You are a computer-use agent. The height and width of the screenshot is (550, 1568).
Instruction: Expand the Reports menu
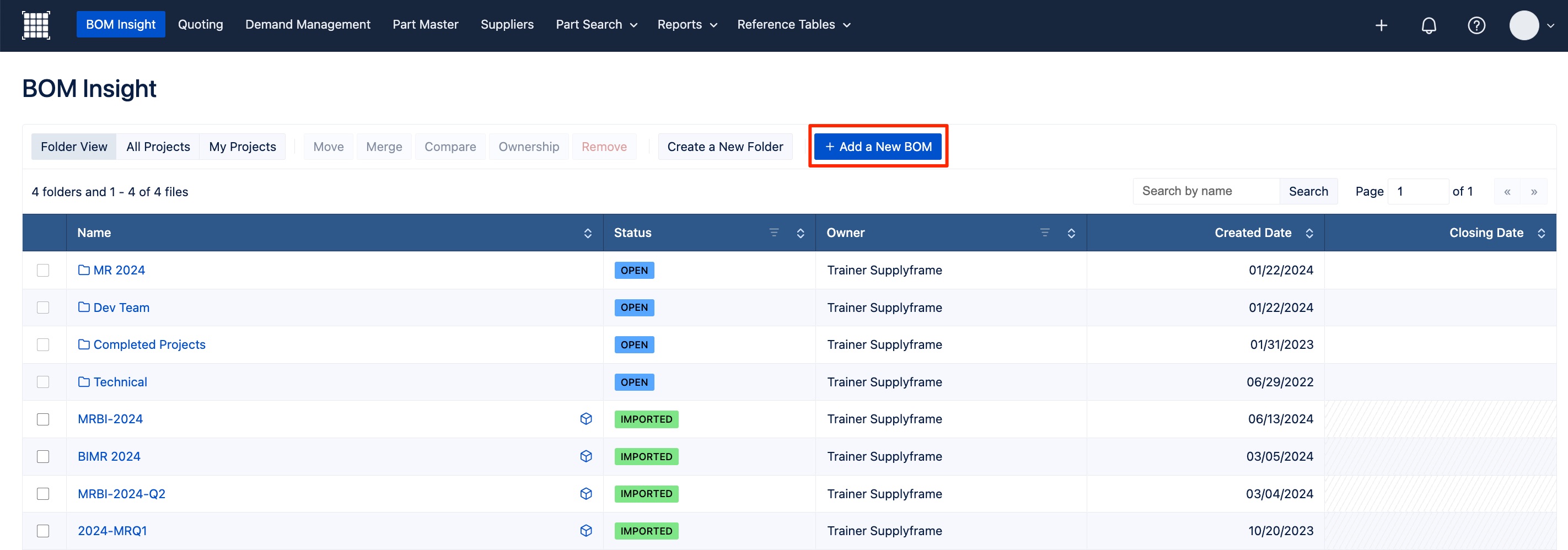pos(686,25)
